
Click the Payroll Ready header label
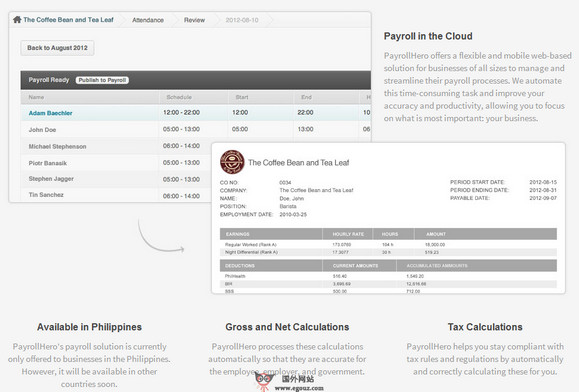(x=49, y=80)
